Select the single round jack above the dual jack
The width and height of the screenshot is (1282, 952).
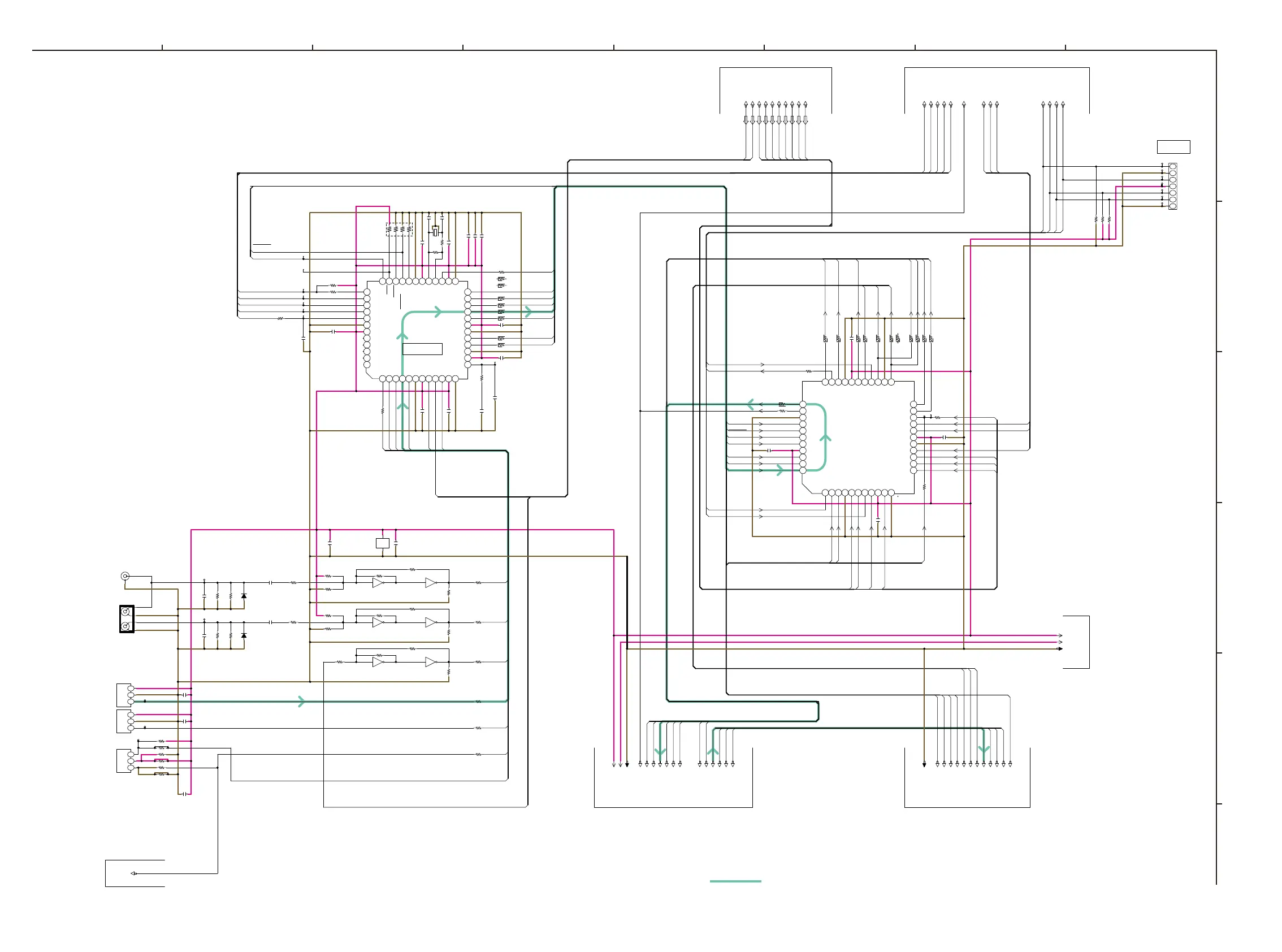coord(125,576)
